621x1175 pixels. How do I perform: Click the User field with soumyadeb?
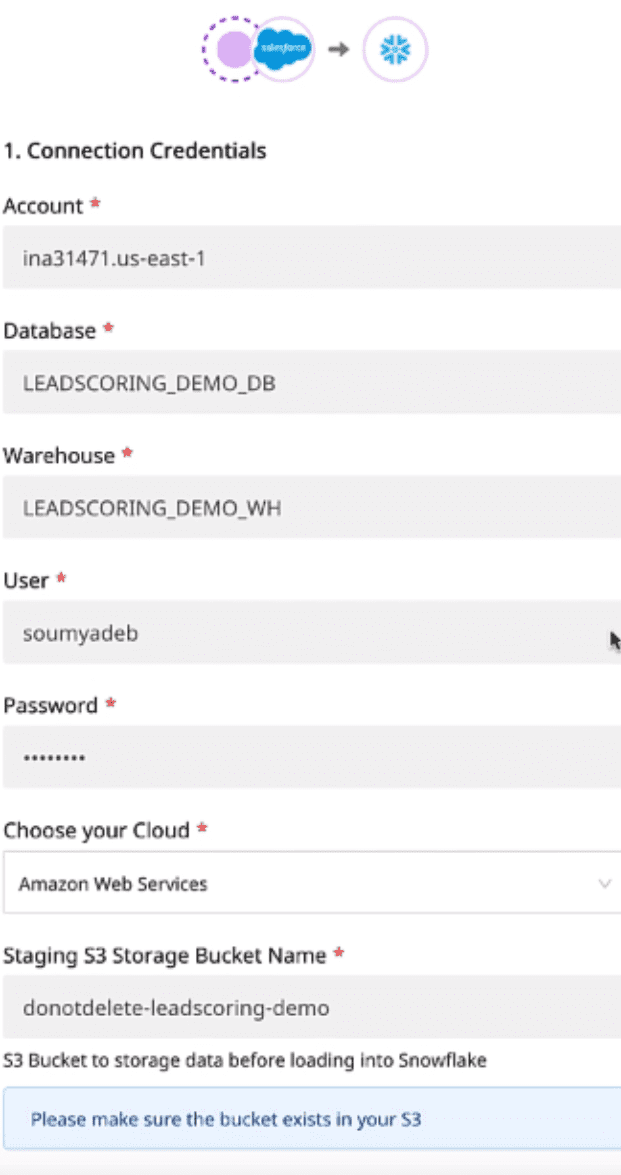click(x=311, y=632)
